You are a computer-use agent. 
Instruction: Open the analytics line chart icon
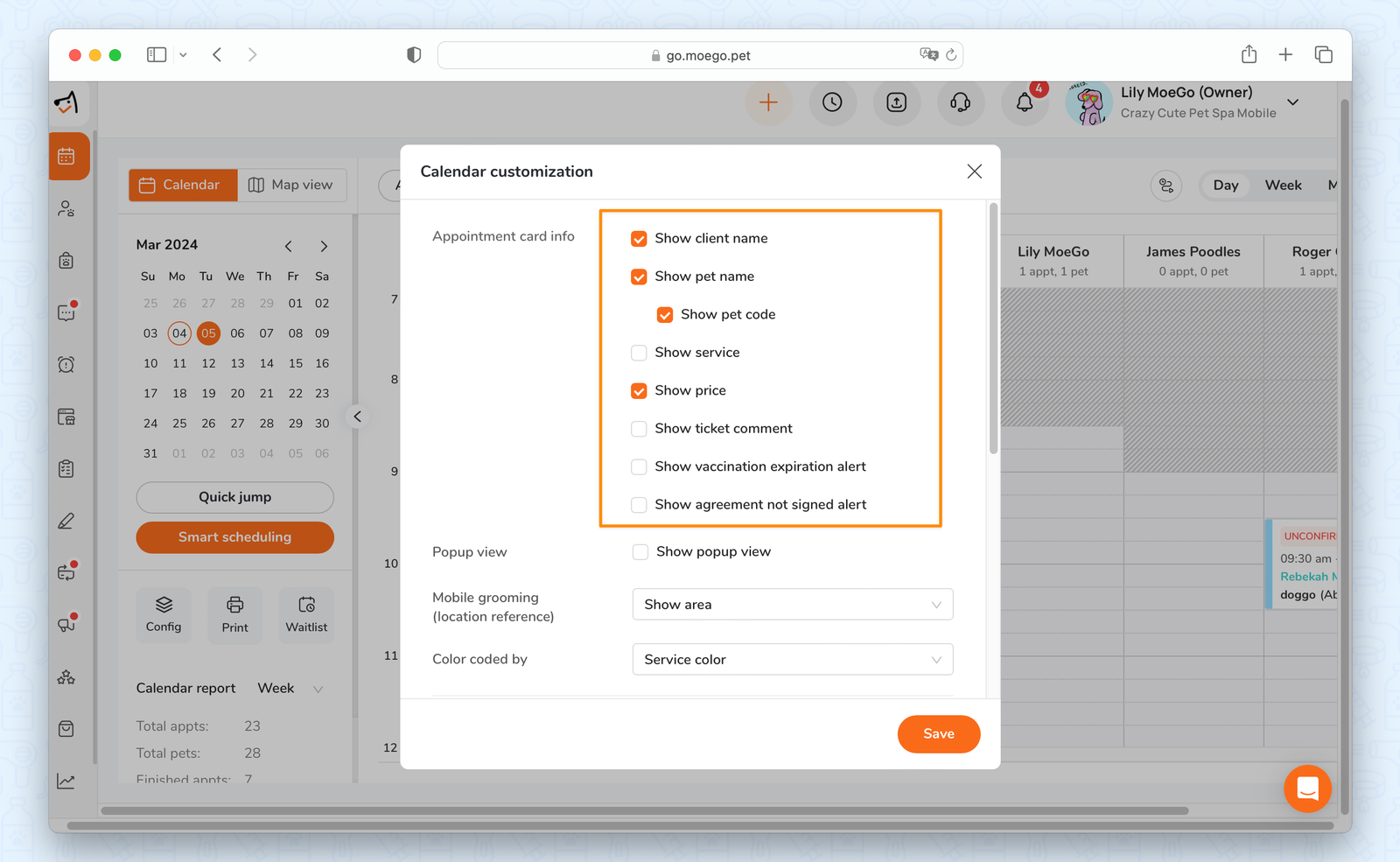tap(66, 781)
